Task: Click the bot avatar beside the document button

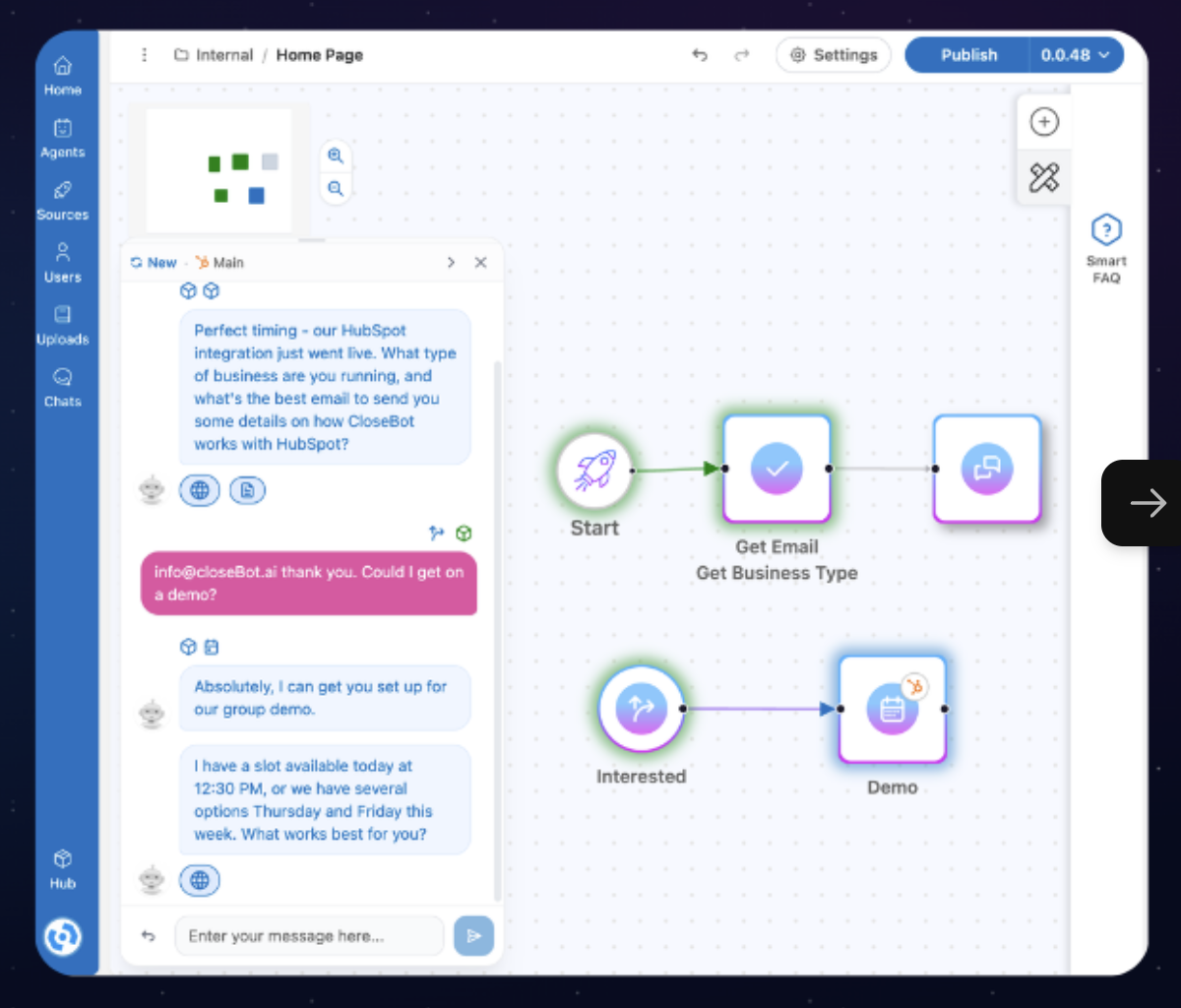Action: (x=152, y=489)
